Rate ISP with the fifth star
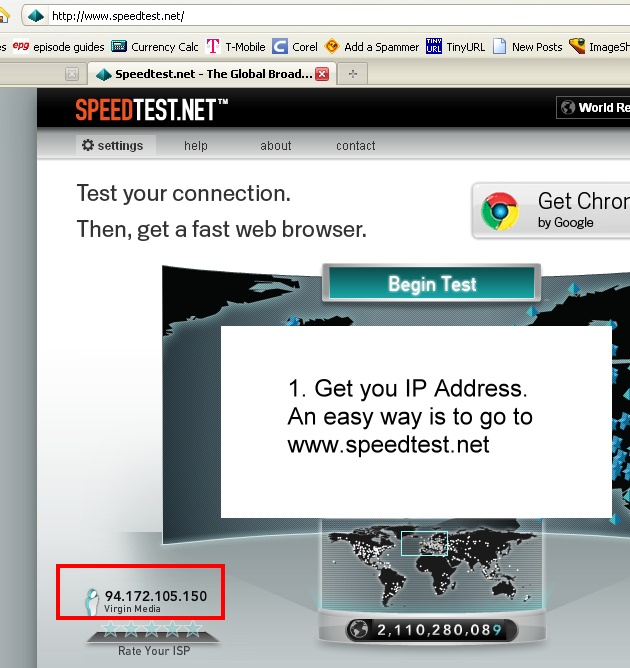This screenshot has width=630, height=668. (193, 628)
